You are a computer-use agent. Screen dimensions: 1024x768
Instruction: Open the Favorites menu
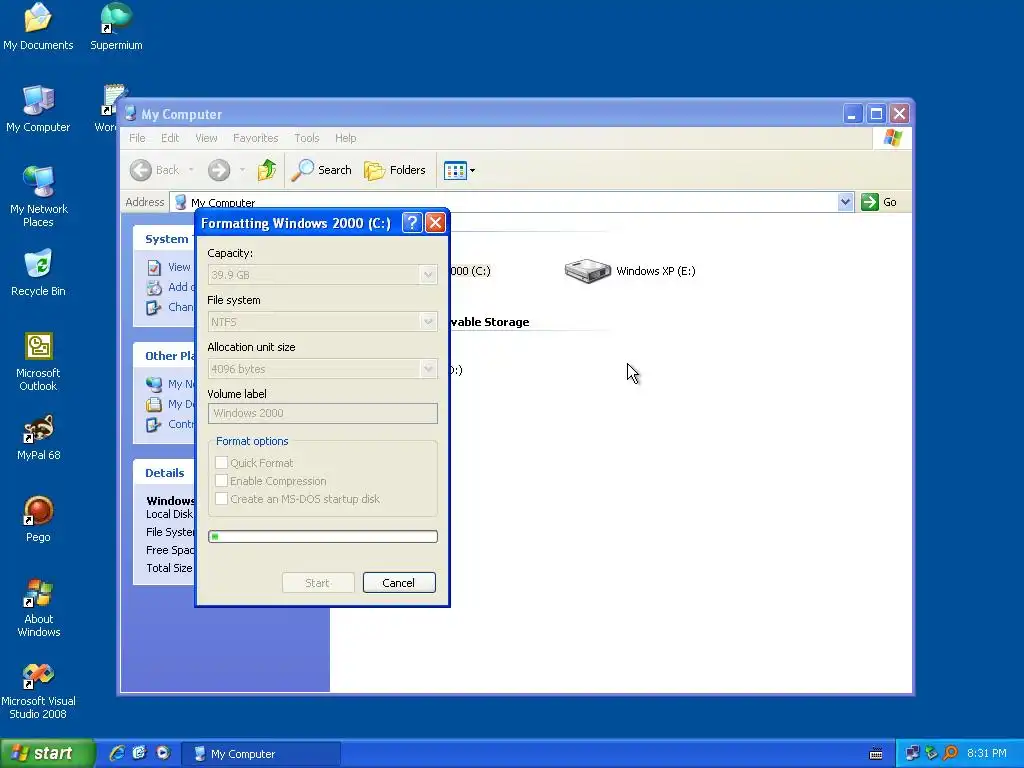[255, 138]
